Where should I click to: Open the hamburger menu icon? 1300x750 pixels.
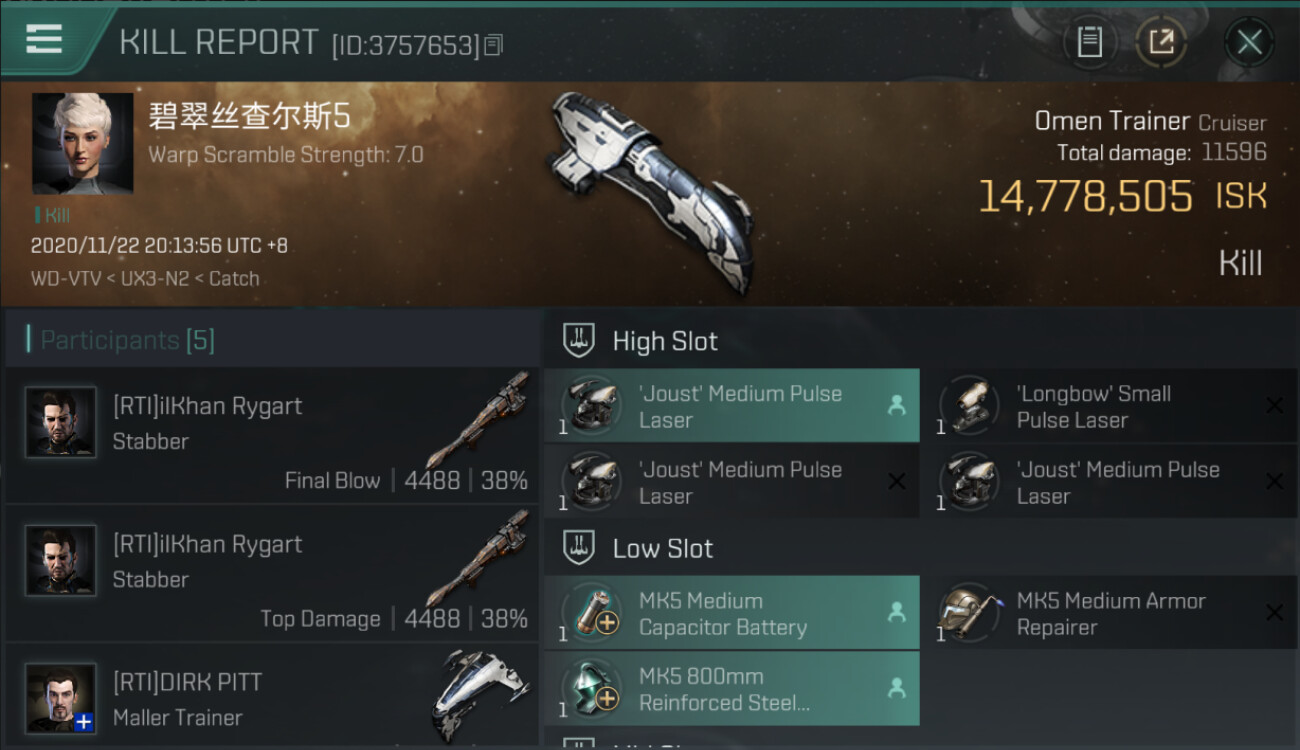point(44,40)
